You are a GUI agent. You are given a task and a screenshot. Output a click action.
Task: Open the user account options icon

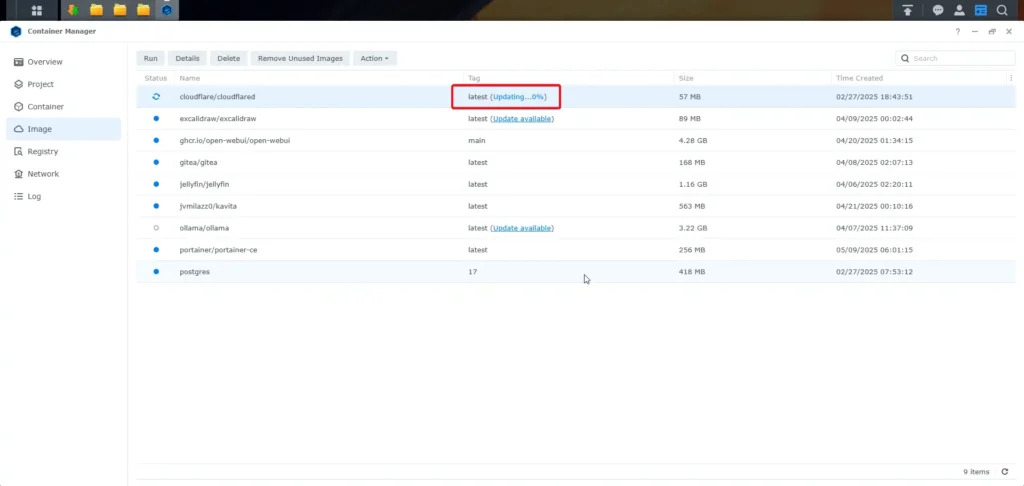click(959, 10)
